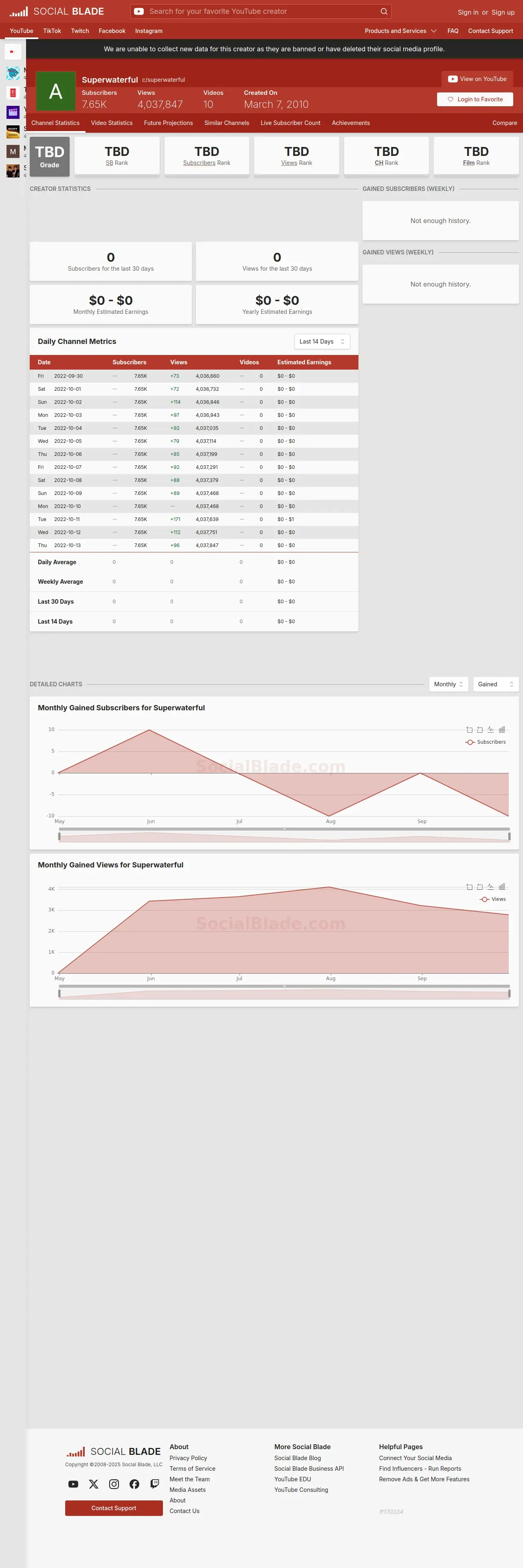The image size is (523, 1568).
Task: Toggle Views series in chart legend
Action: 492,899
